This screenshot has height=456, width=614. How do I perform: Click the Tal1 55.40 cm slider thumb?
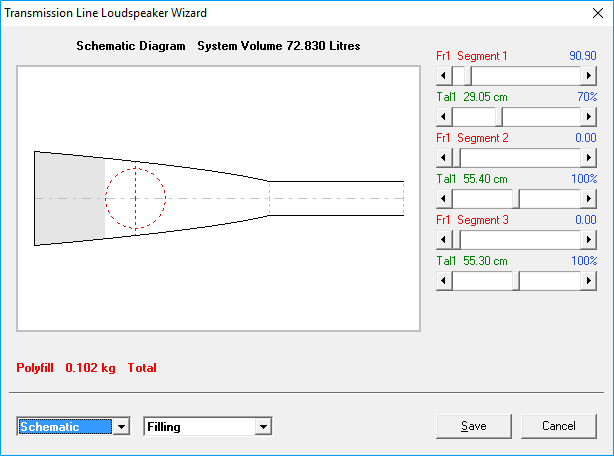point(516,199)
